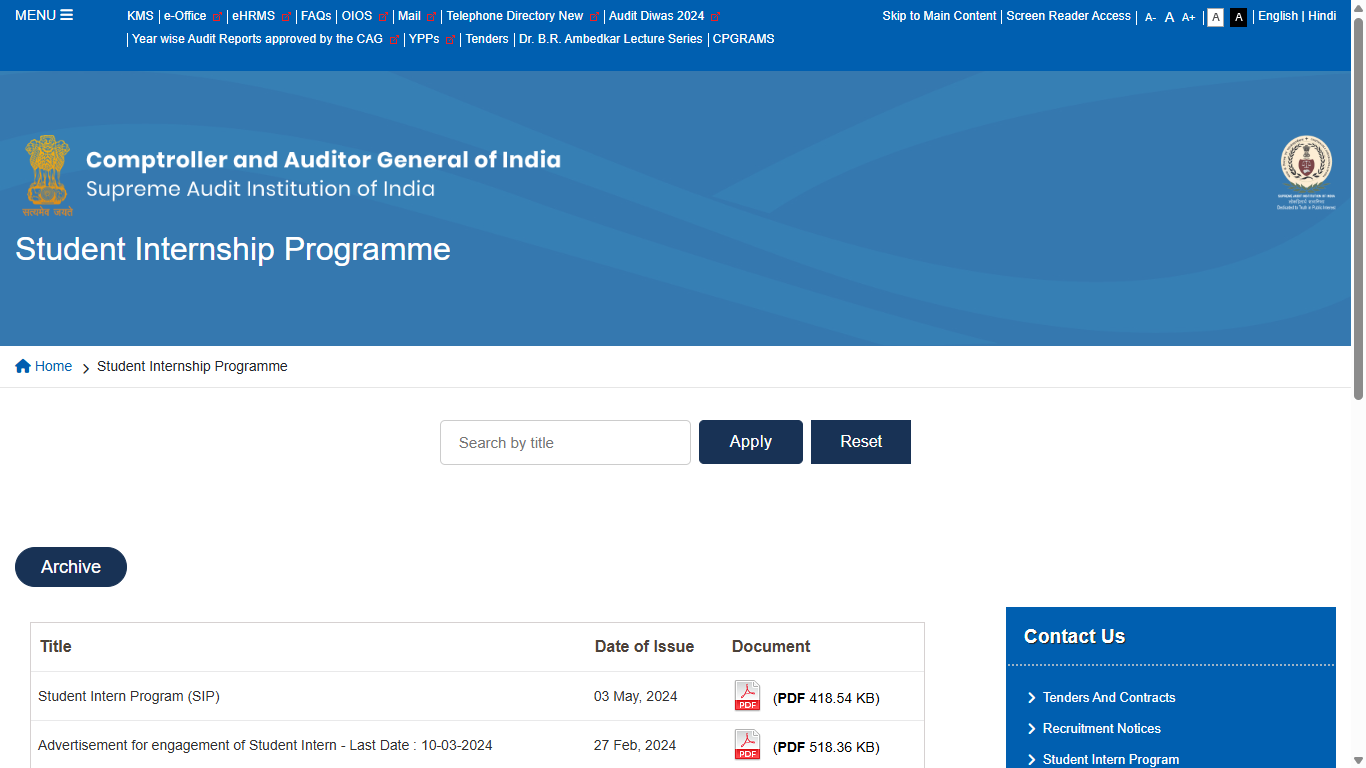Click PDF 418.54 KB size text
Screen dimensions: 1366x768
tap(826, 698)
